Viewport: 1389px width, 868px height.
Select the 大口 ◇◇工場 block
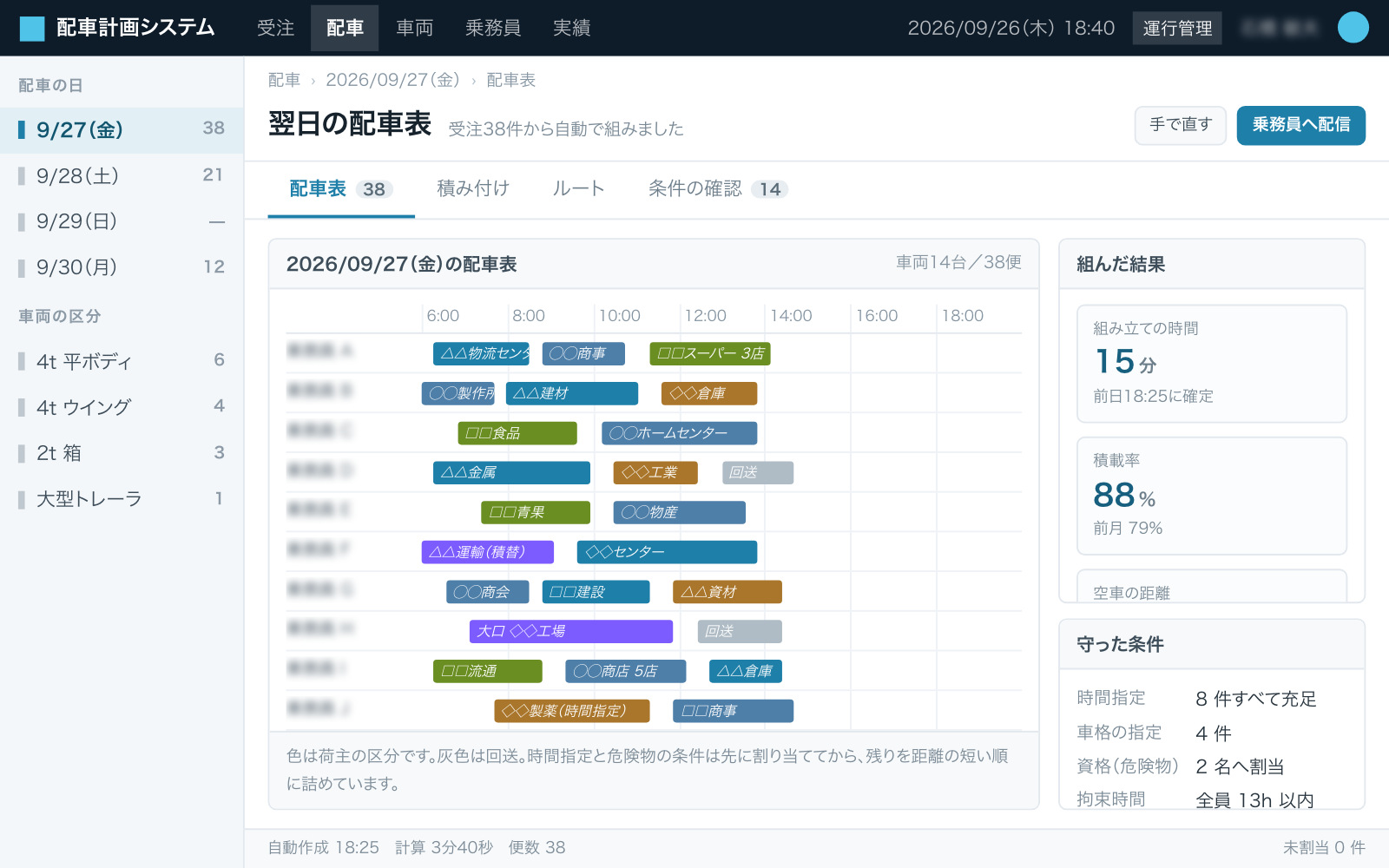point(571,631)
